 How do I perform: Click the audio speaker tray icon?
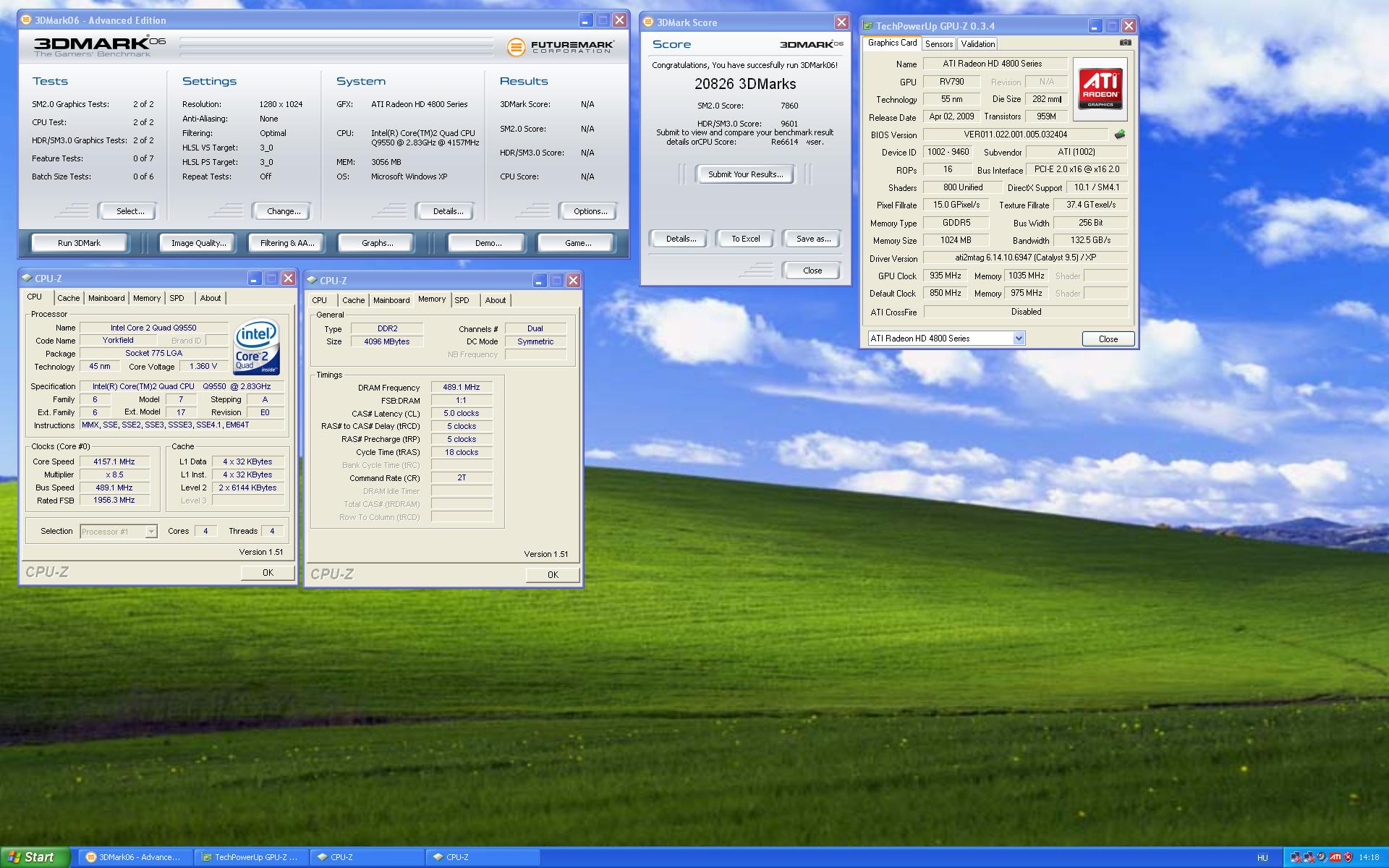(1322, 857)
